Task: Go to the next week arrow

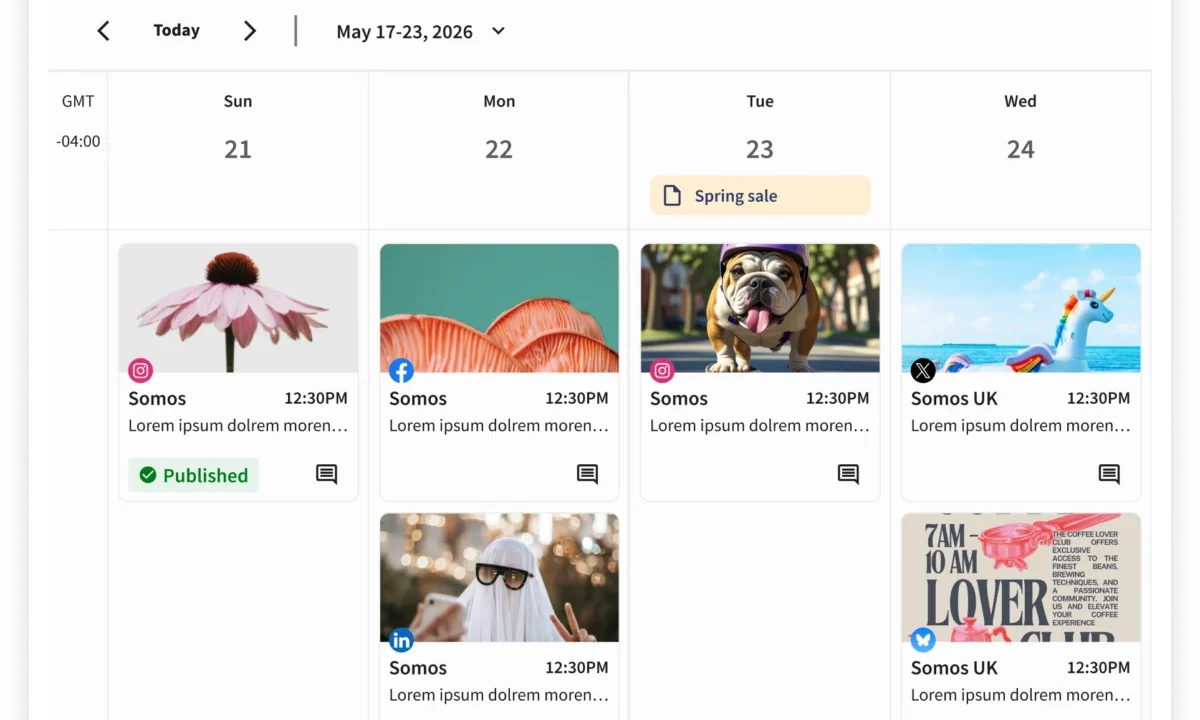Action: pyautogui.click(x=250, y=31)
